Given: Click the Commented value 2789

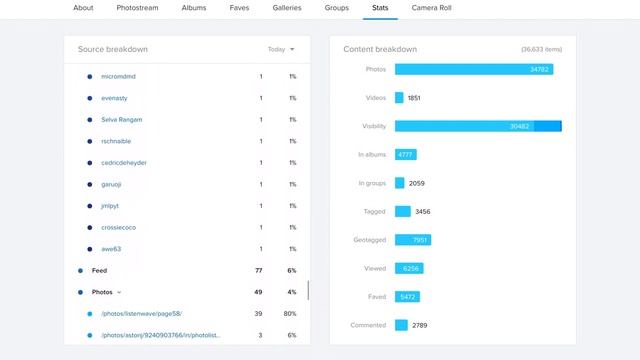Looking at the screenshot, I should click(x=420, y=326).
